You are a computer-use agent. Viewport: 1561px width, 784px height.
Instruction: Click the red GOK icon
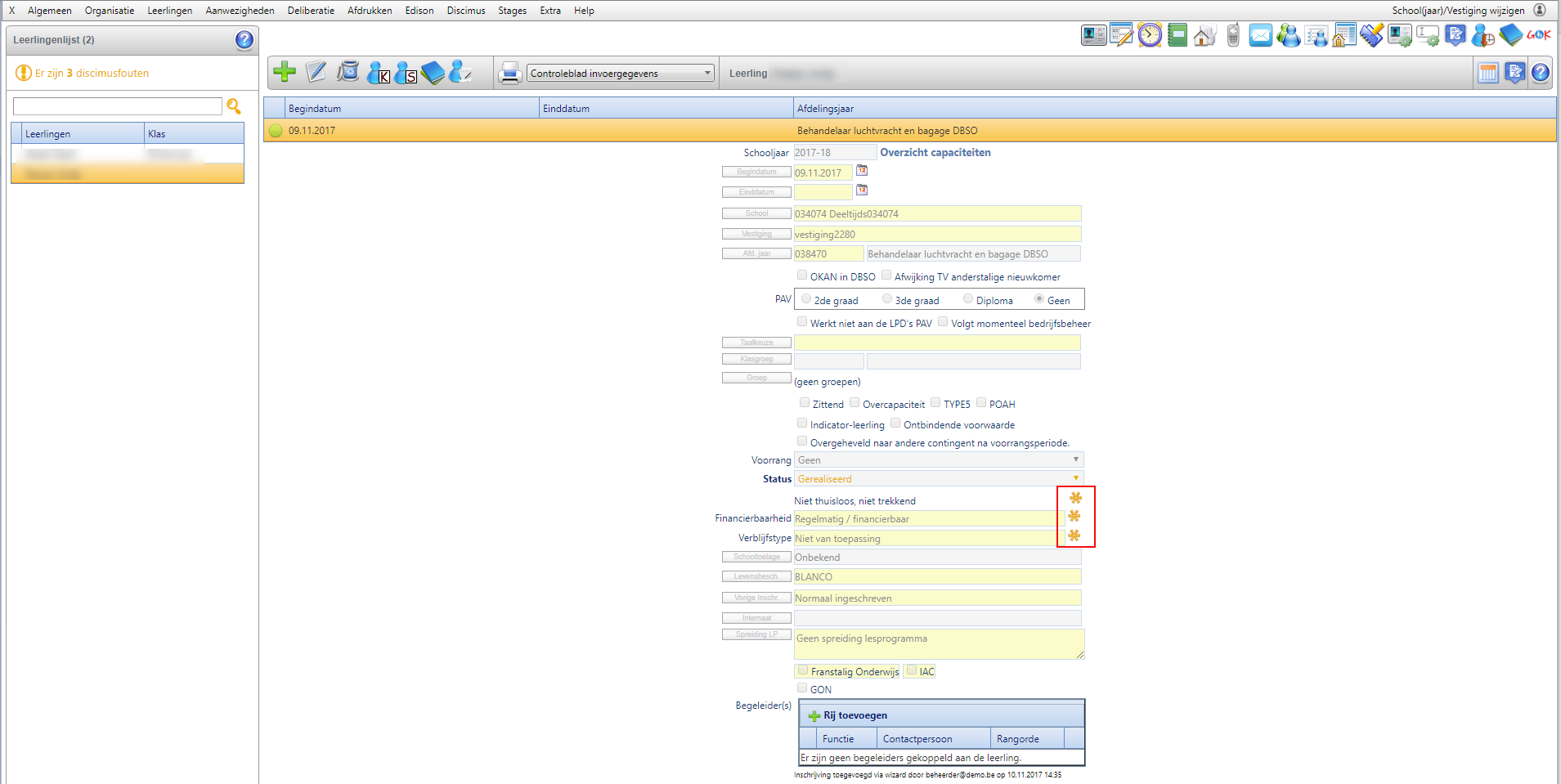1539,35
